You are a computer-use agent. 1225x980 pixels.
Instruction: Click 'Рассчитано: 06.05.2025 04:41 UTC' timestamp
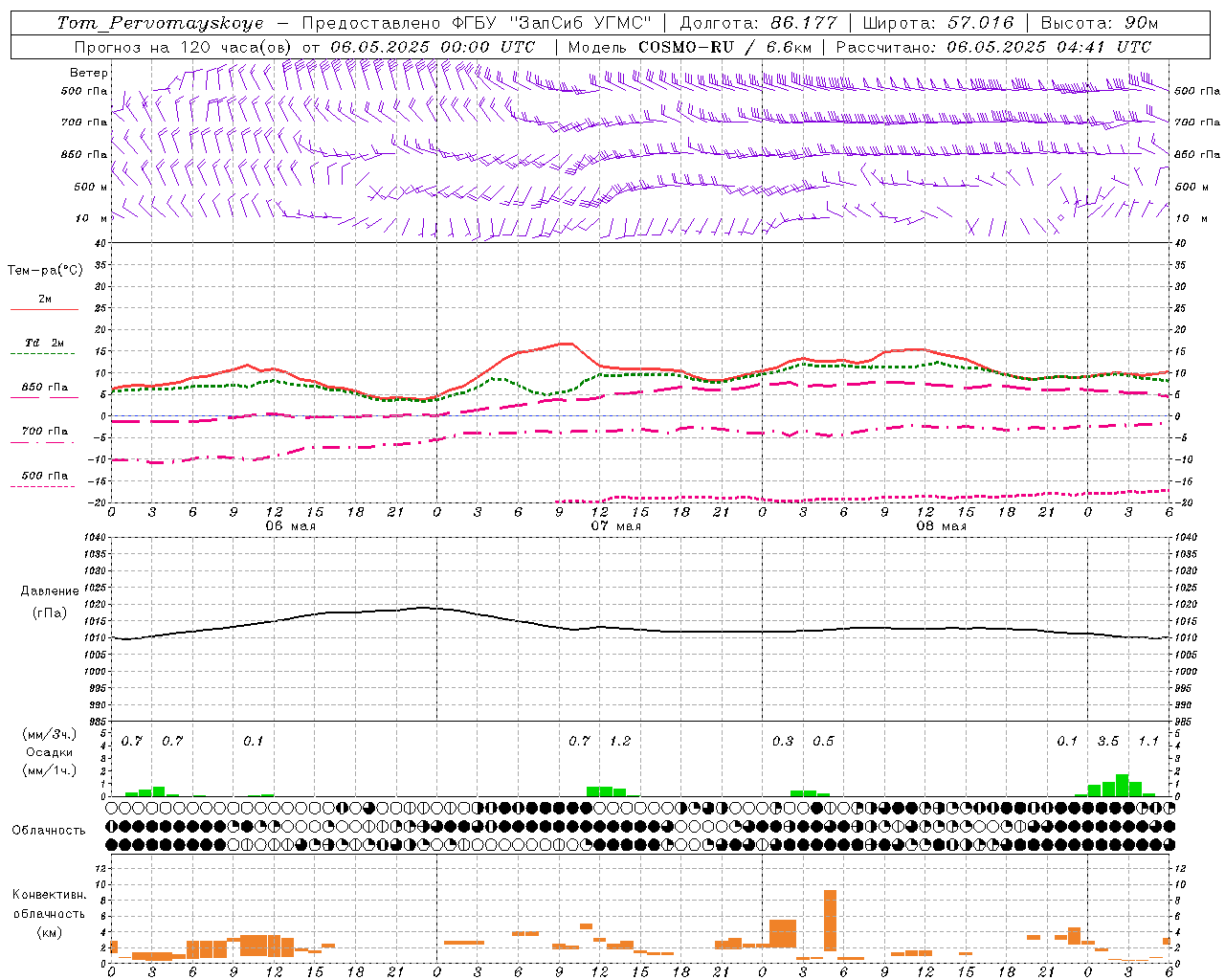(993, 47)
